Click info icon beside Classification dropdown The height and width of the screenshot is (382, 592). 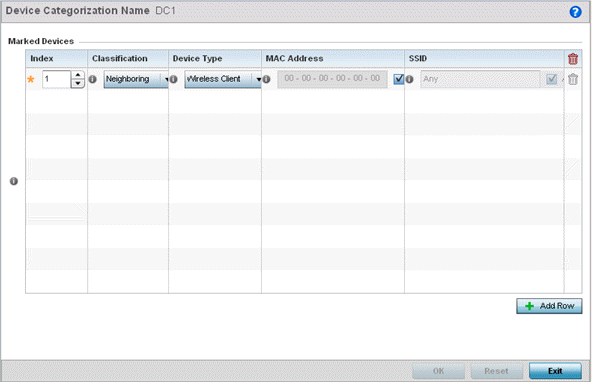(92, 79)
